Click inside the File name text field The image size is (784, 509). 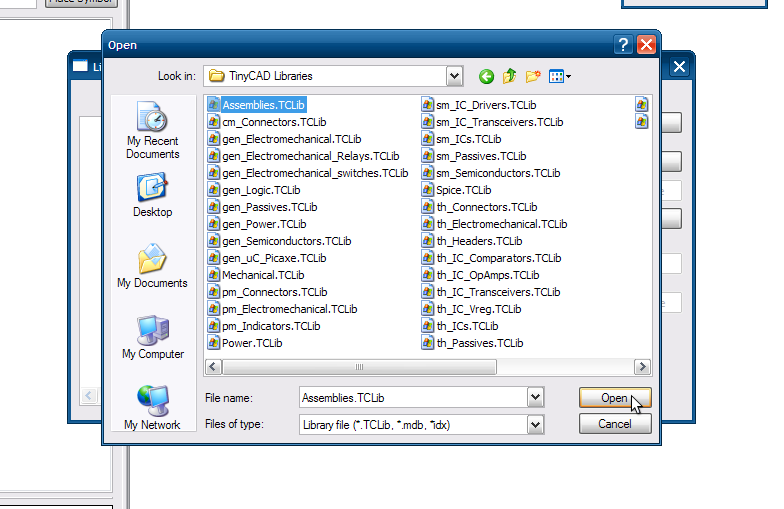tap(412, 397)
